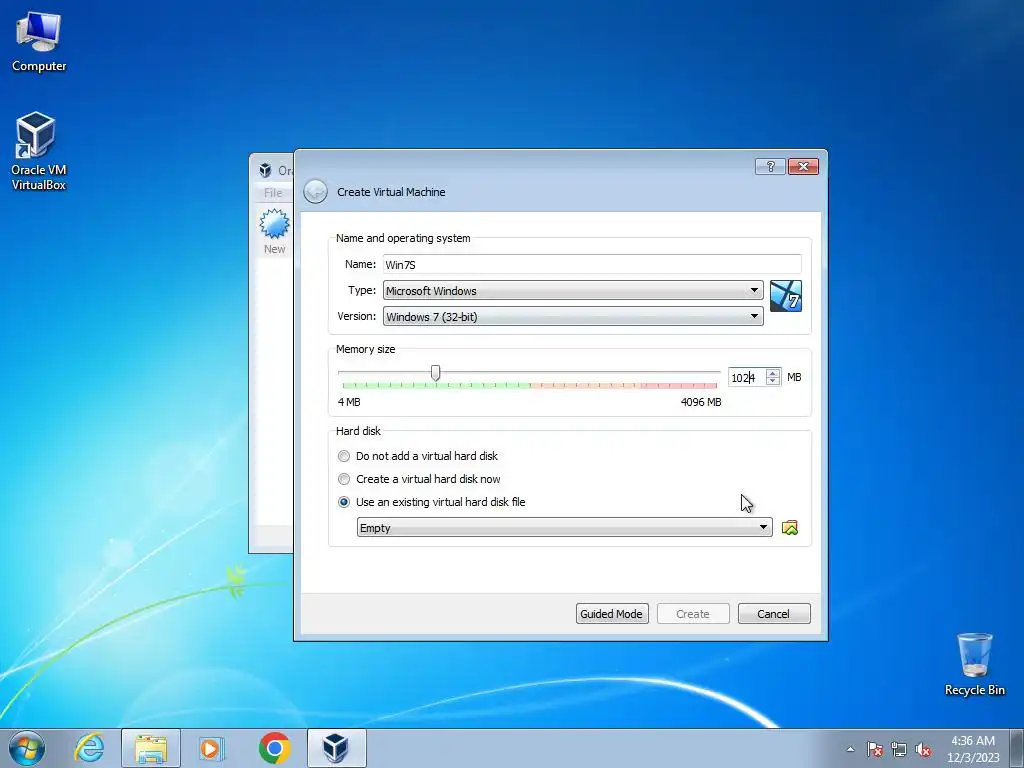This screenshot has height=768, width=1024.
Task: Click the Create button
Action: 693,614
